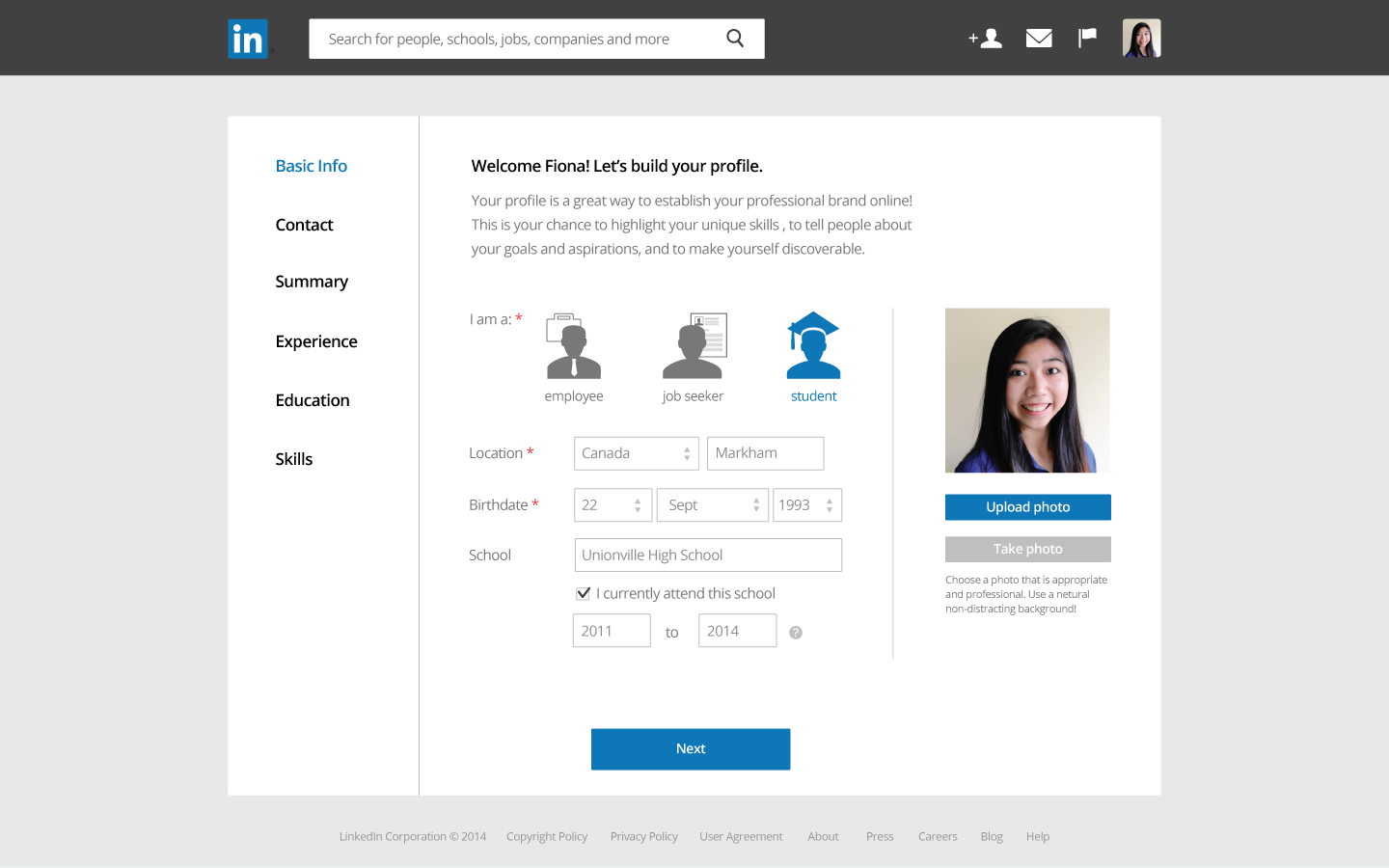Open the Help footer link
Image resolution: width=1389 pixels, height=868 pixels.
[x=1038, y=836]
